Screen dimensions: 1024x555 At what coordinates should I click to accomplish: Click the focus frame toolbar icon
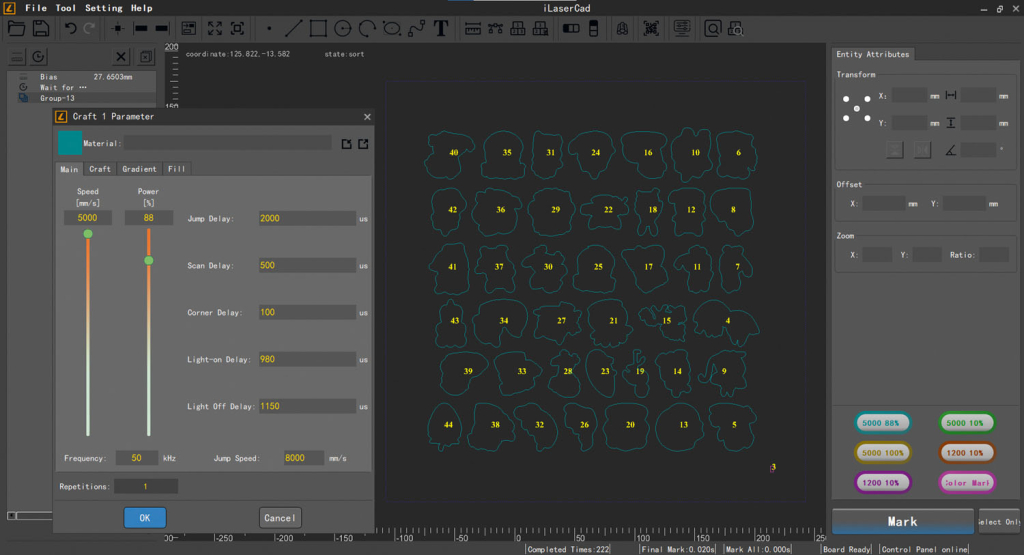pyautogui.click(x=238, y=28)
